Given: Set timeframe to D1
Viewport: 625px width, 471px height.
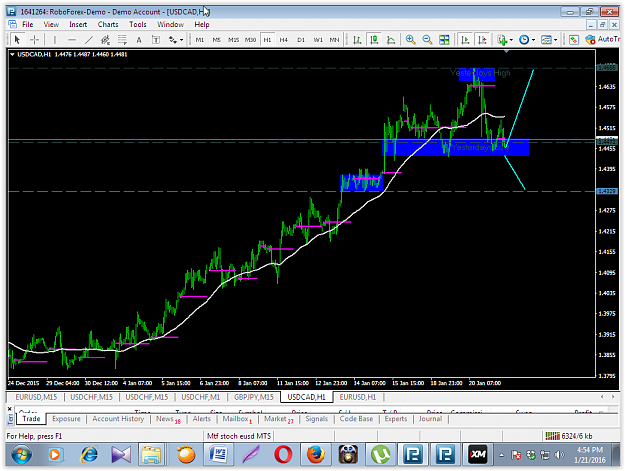Looking at the screenshot, I should point(301,40).
